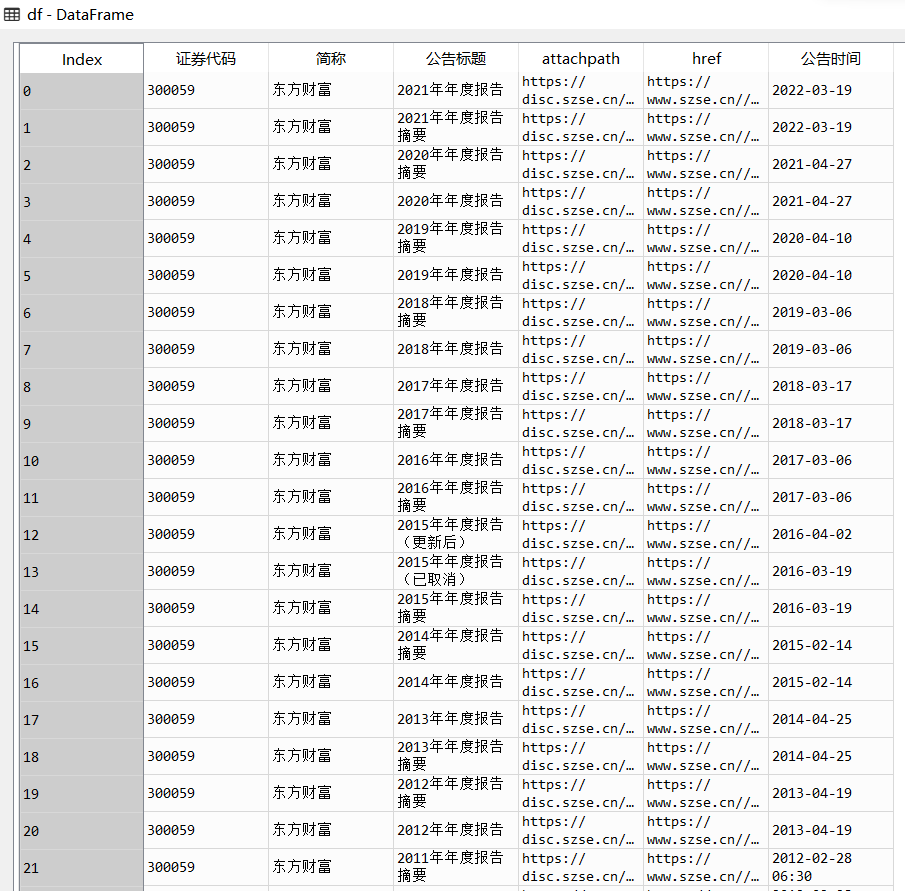Select the 2012-02-28 06:30 date cell
This screenshot has width=905, height=891.
pos(831,867)
